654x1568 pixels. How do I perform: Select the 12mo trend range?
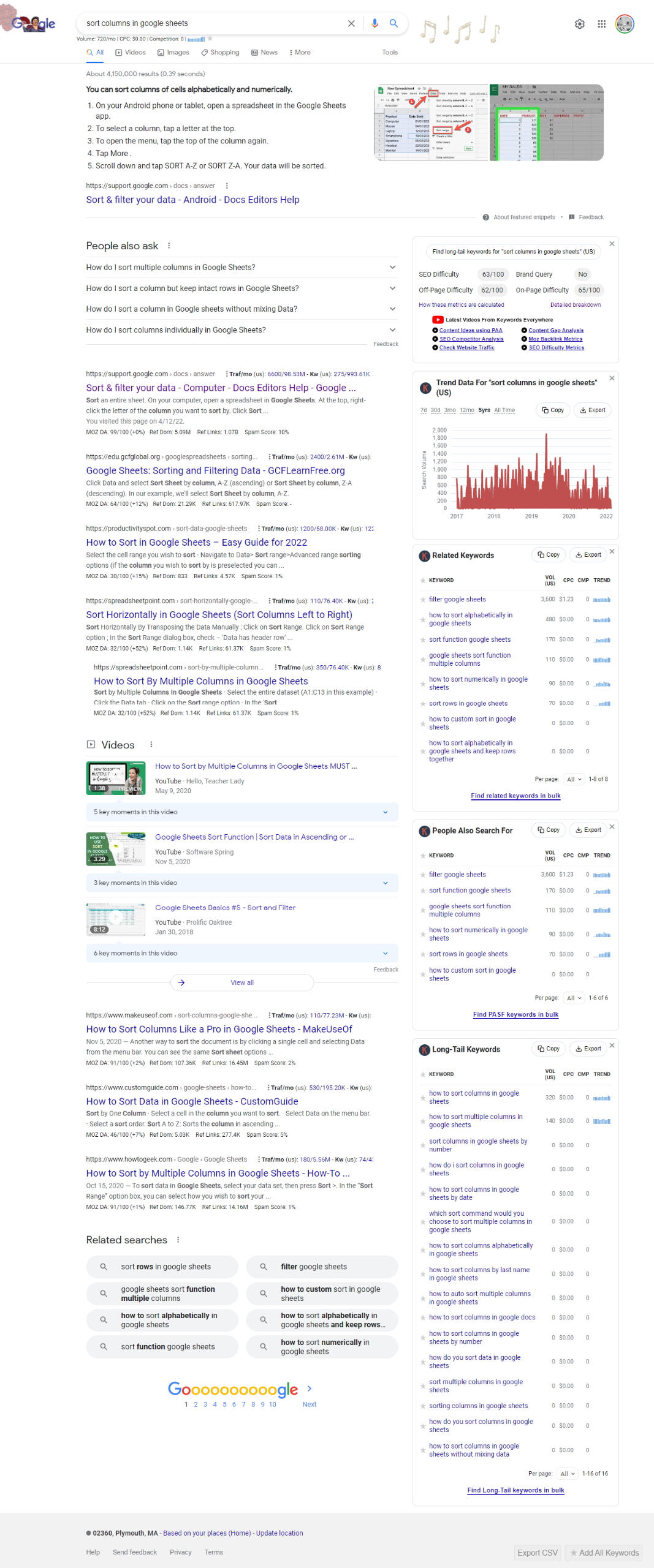pos(467,410)
